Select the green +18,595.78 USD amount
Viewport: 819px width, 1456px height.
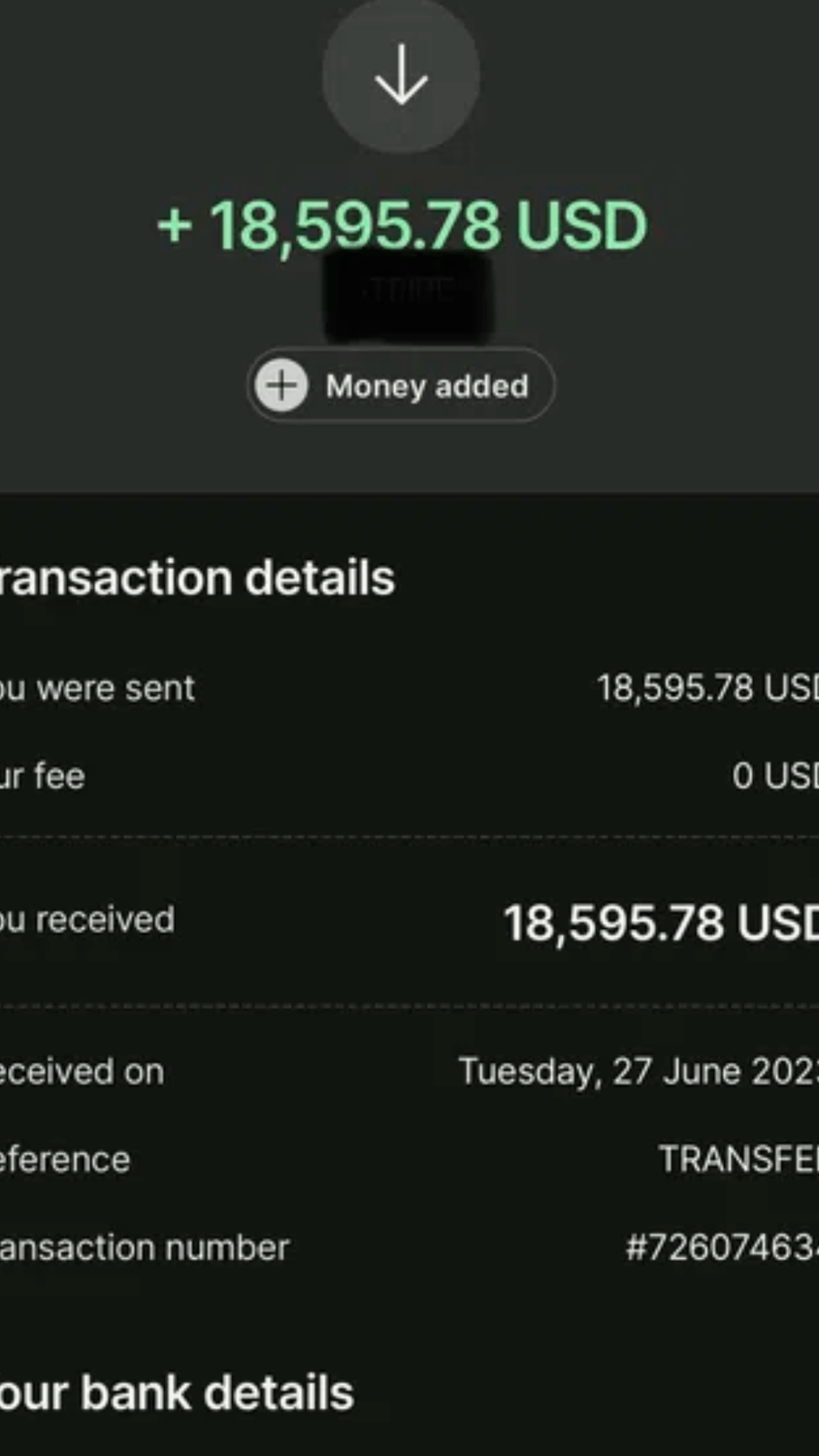point(402,225)
